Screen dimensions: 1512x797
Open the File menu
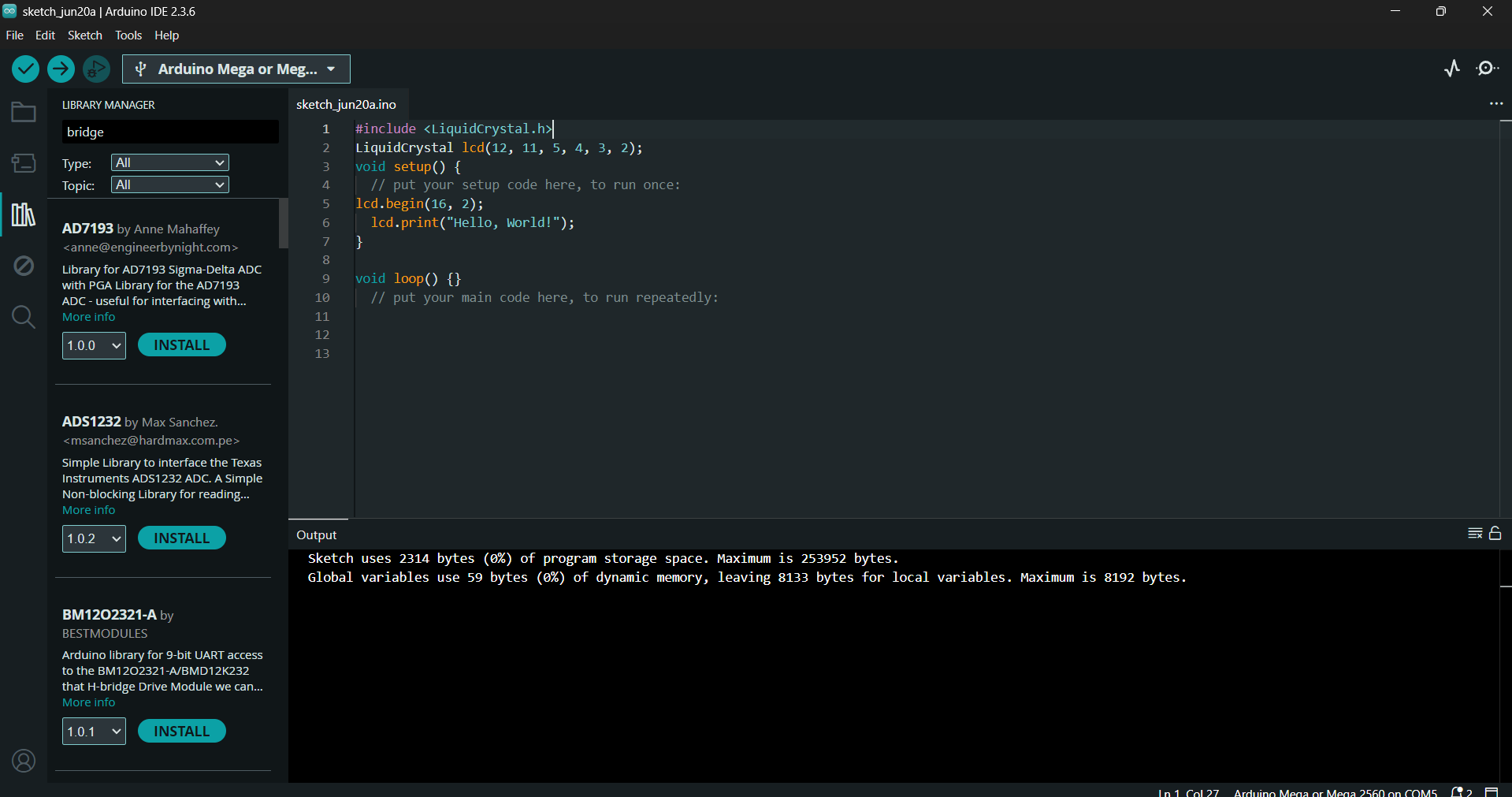[x=15, y=35]
